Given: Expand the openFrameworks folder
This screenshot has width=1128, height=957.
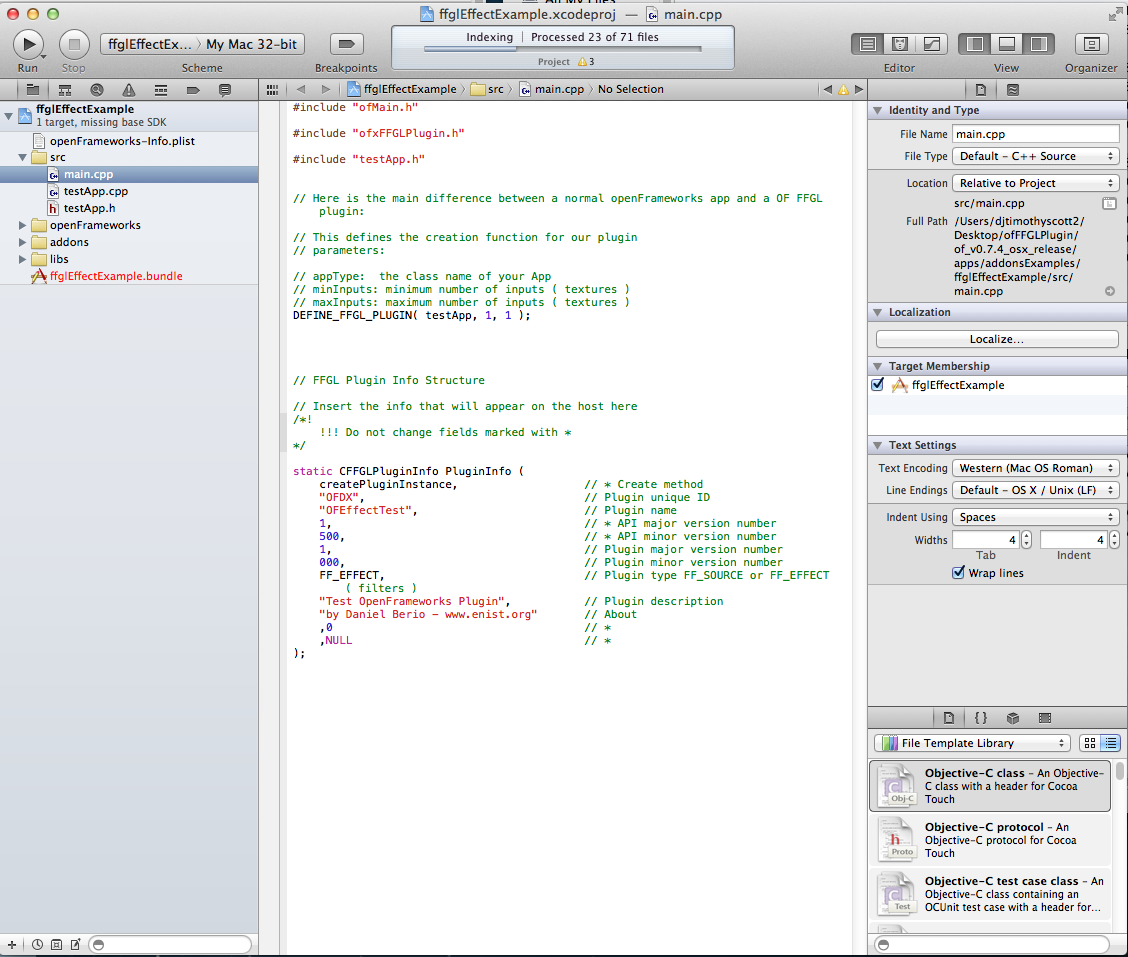Looking at the screenshot, I should point(23,225).
